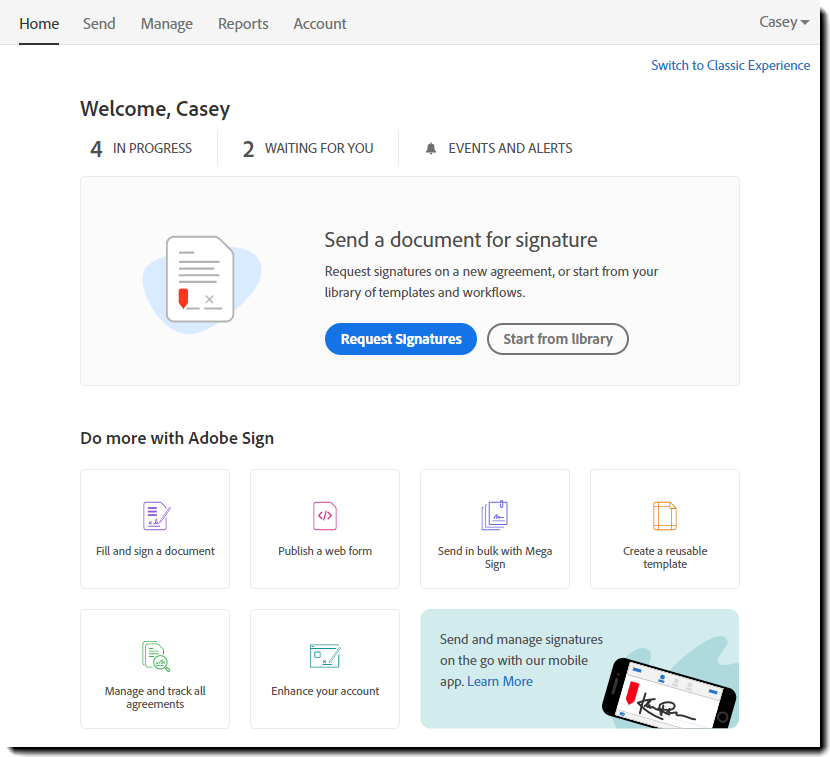Screen dimensions: 830x757
Task: Click Switch to Classic Experience link
Action: (730, 65)
